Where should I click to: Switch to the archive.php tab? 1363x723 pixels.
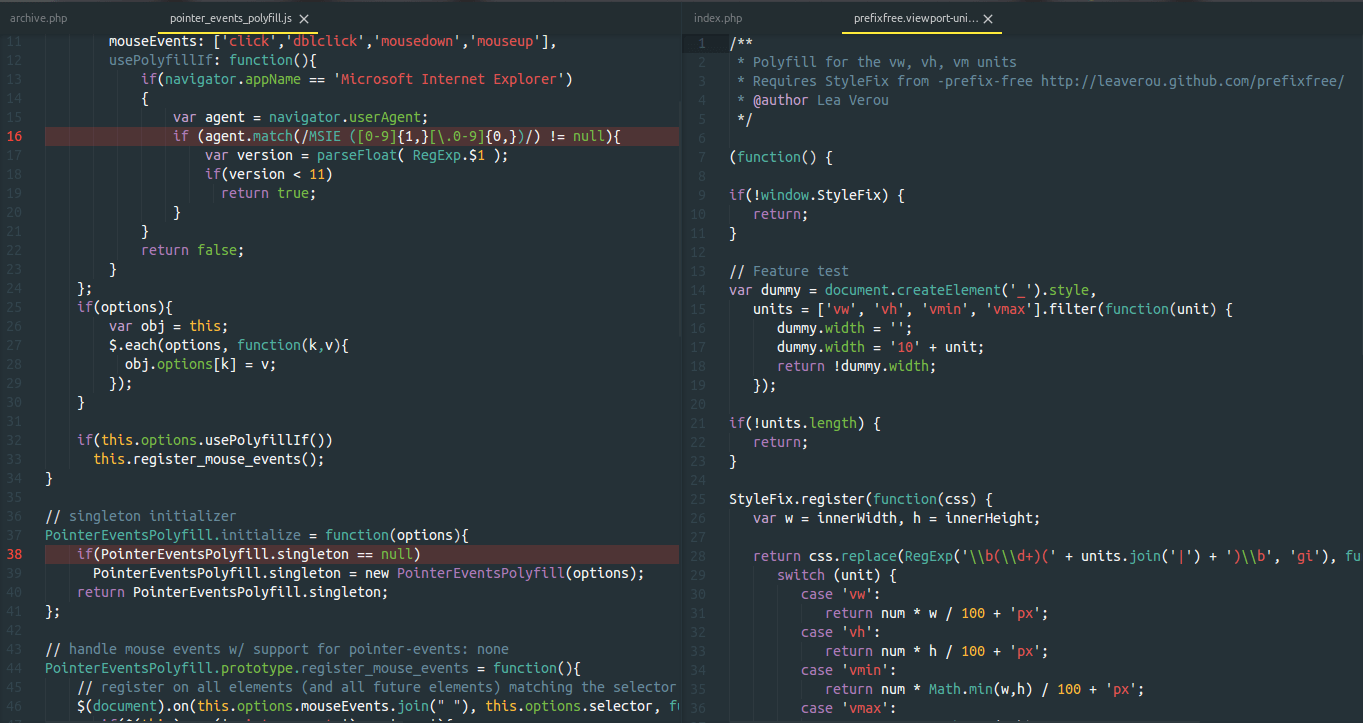coord(38,17)
